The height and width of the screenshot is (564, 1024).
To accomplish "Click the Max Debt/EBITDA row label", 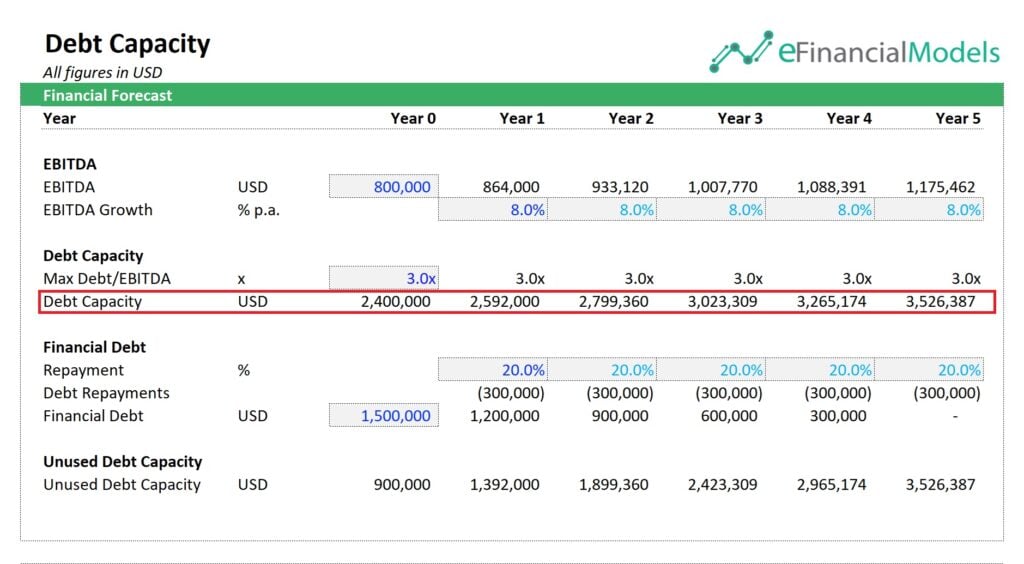I will pos(106,279).
